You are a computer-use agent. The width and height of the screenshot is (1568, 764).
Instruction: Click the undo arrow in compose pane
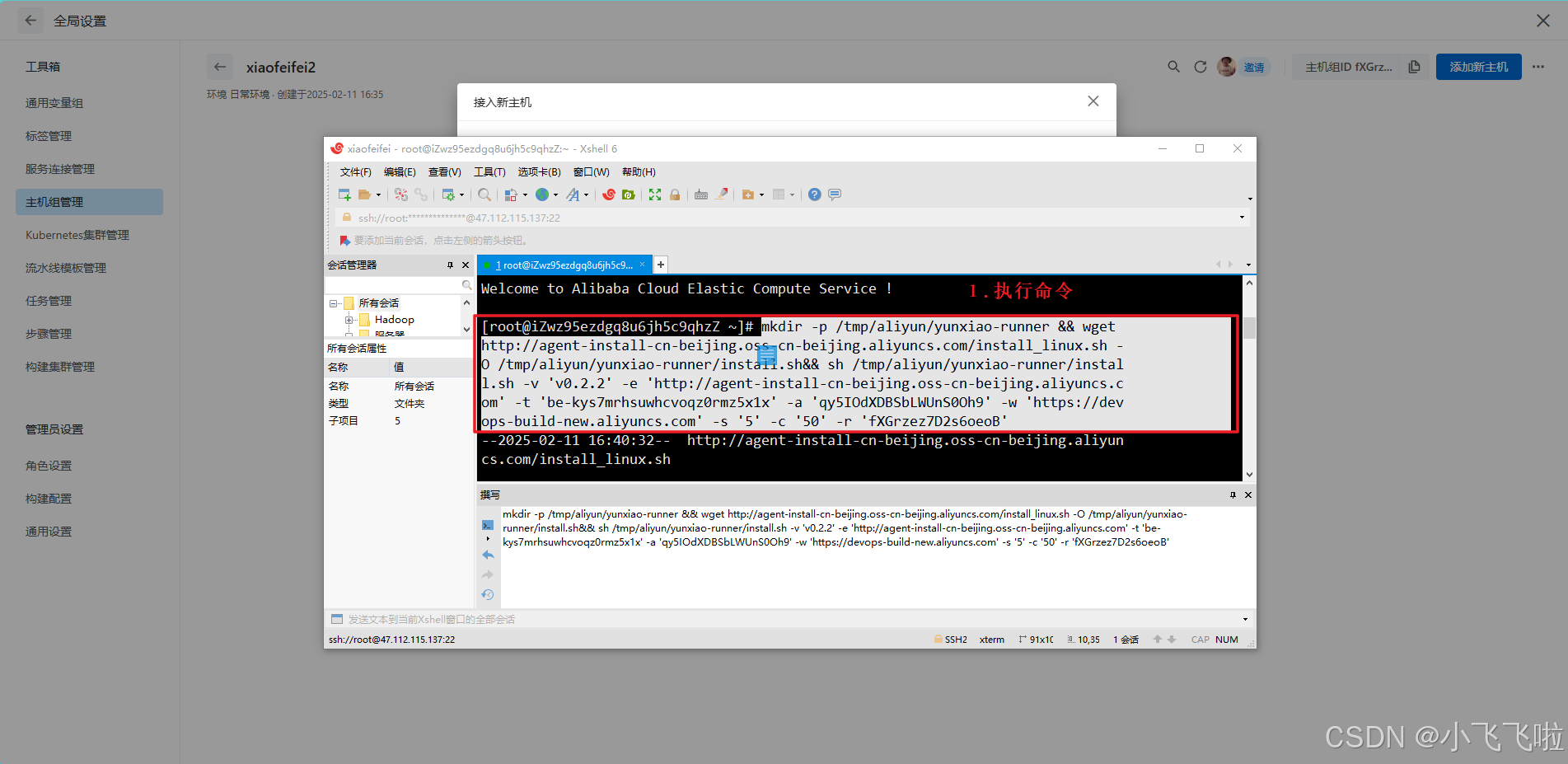tap(488, 555)
